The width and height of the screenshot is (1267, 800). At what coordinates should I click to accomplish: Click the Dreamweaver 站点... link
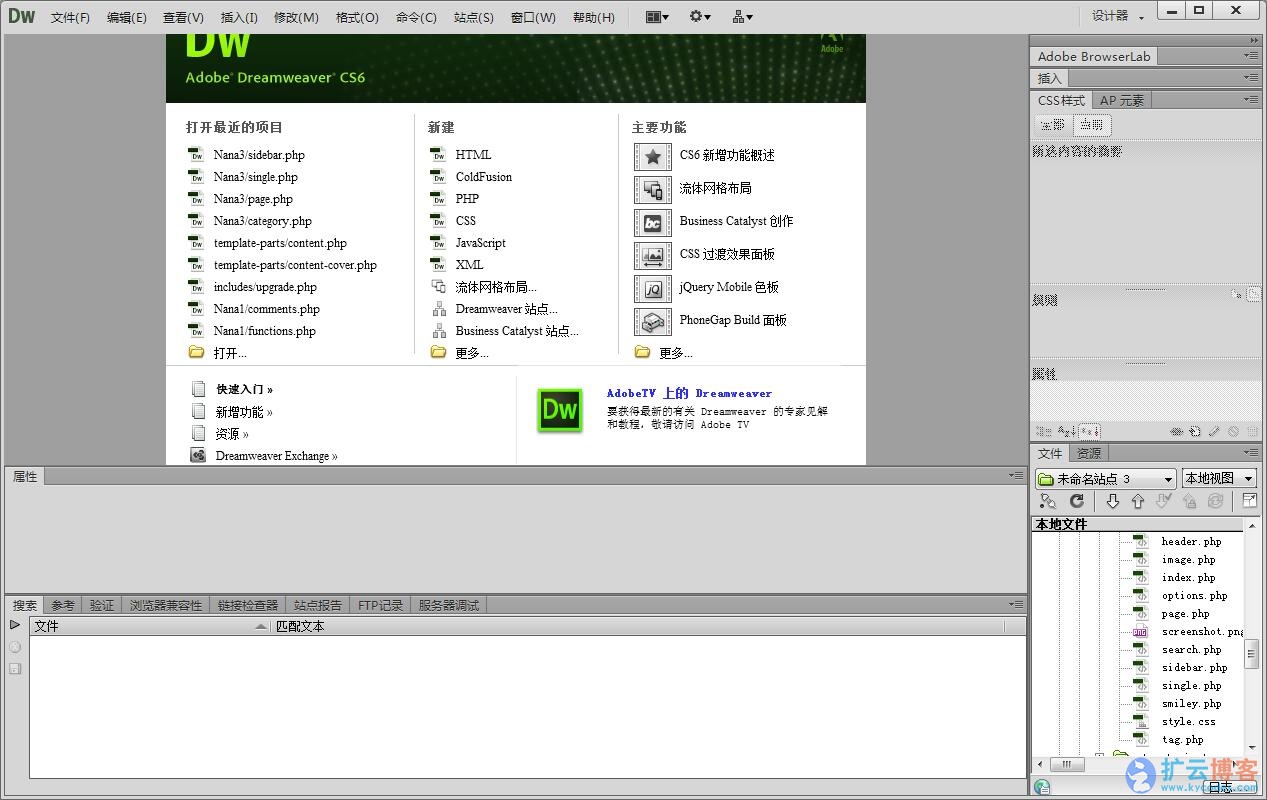[506, 309]
